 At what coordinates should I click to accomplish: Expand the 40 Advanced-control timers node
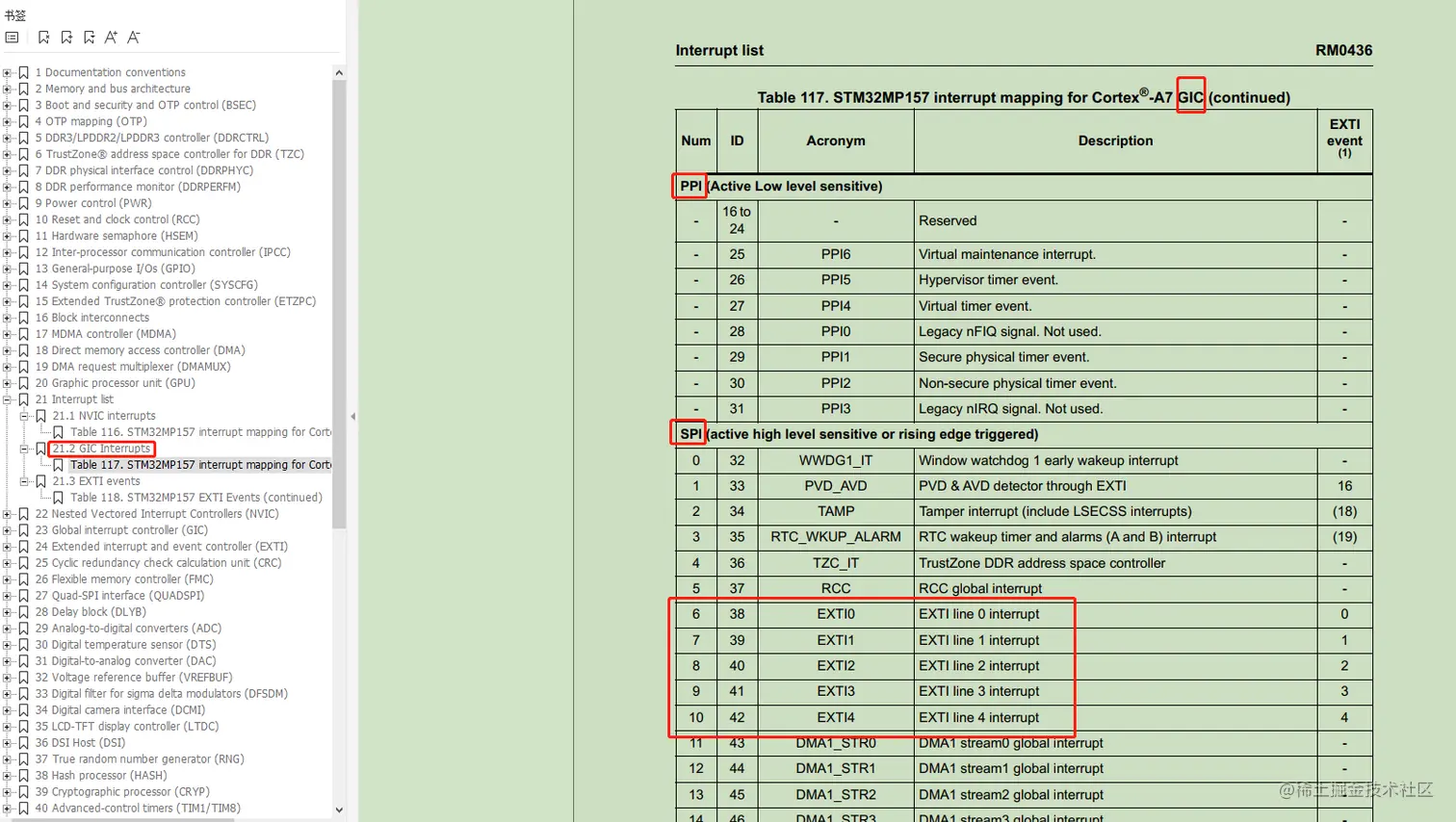point(8,809)
